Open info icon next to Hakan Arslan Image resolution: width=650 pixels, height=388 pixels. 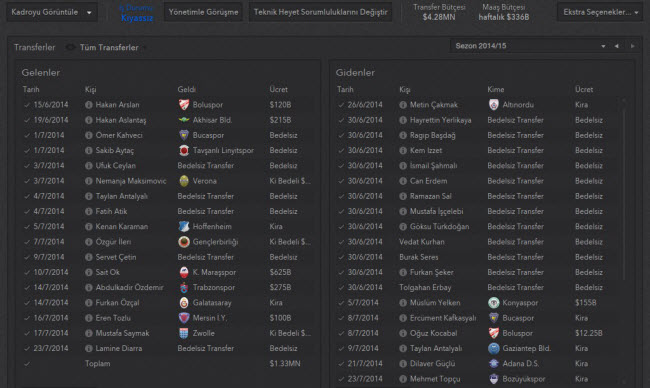[88, 105]
